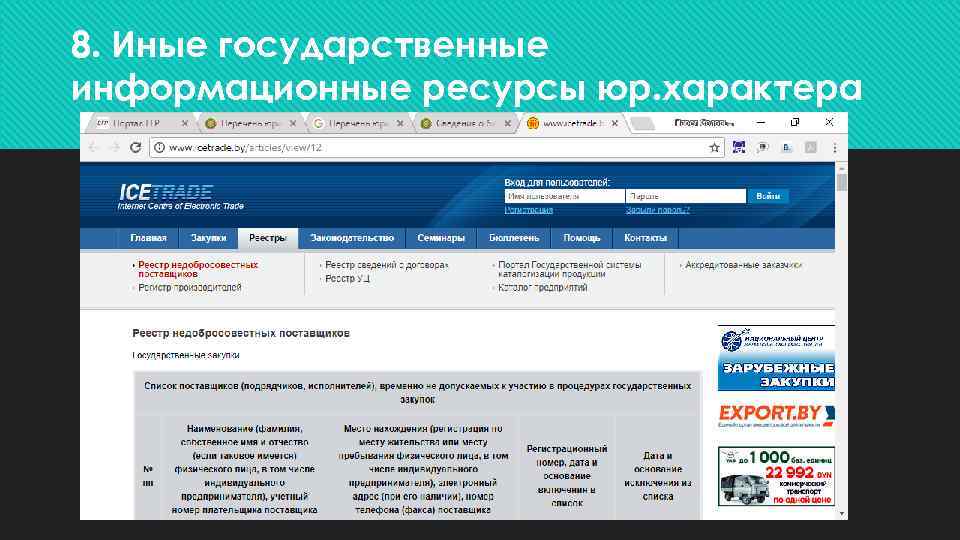Click the ICETRADE logo
The height and width of the screenshot is (540, 960).
coord(181,197)
